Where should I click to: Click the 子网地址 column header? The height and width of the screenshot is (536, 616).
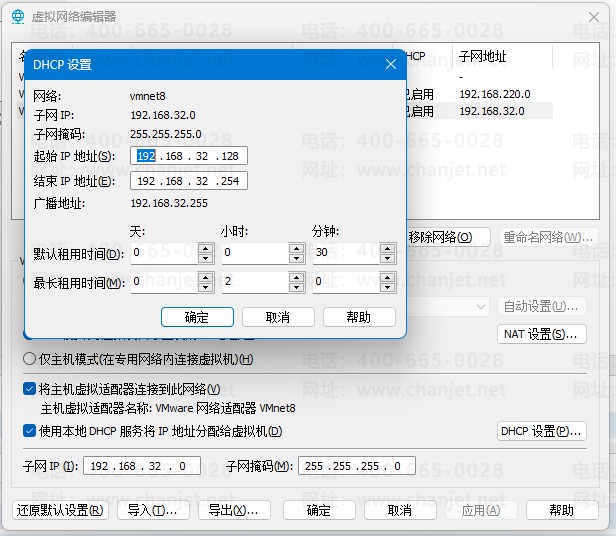502,57
